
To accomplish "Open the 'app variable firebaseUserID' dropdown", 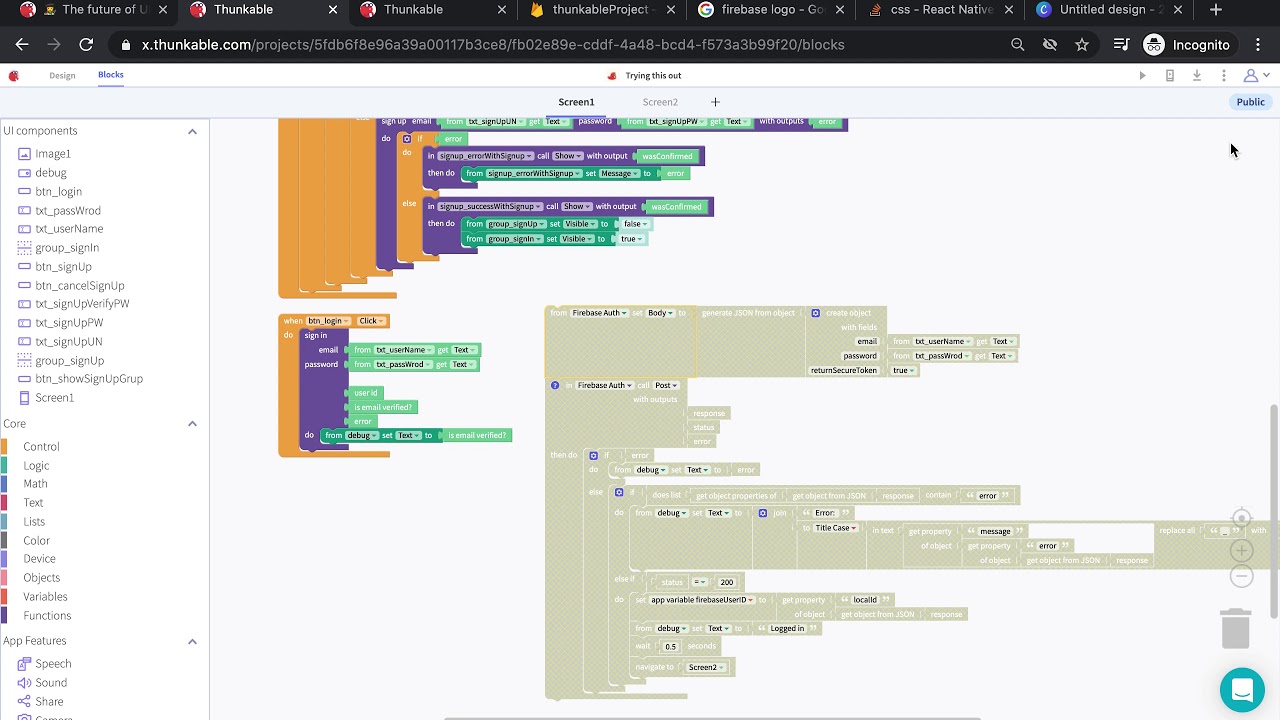I will pos(702,600).
